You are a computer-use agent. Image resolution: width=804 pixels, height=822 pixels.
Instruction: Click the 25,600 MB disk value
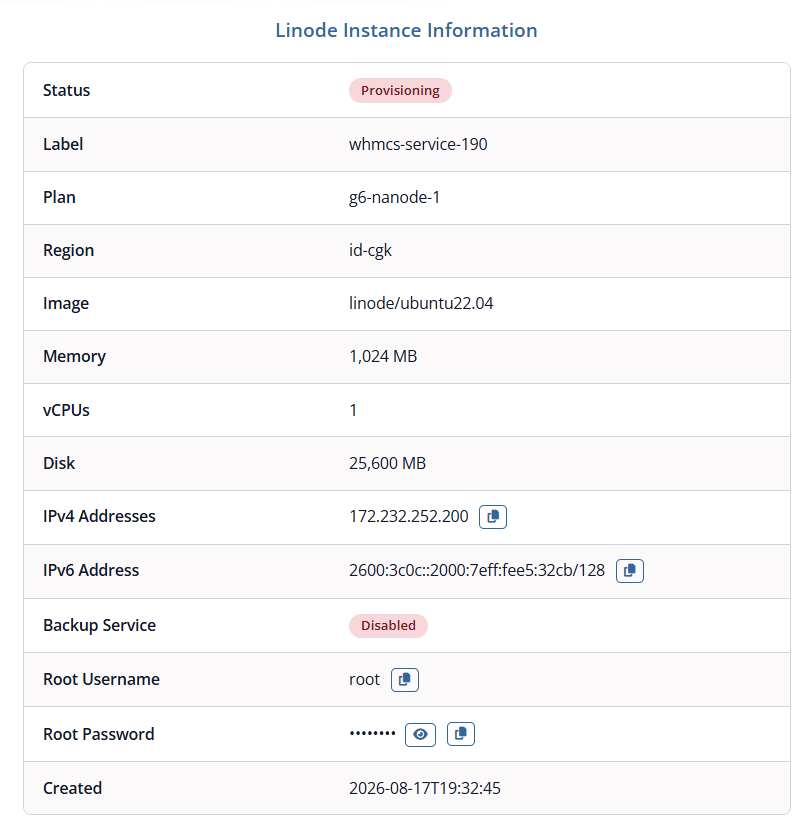tap(387, 463)
